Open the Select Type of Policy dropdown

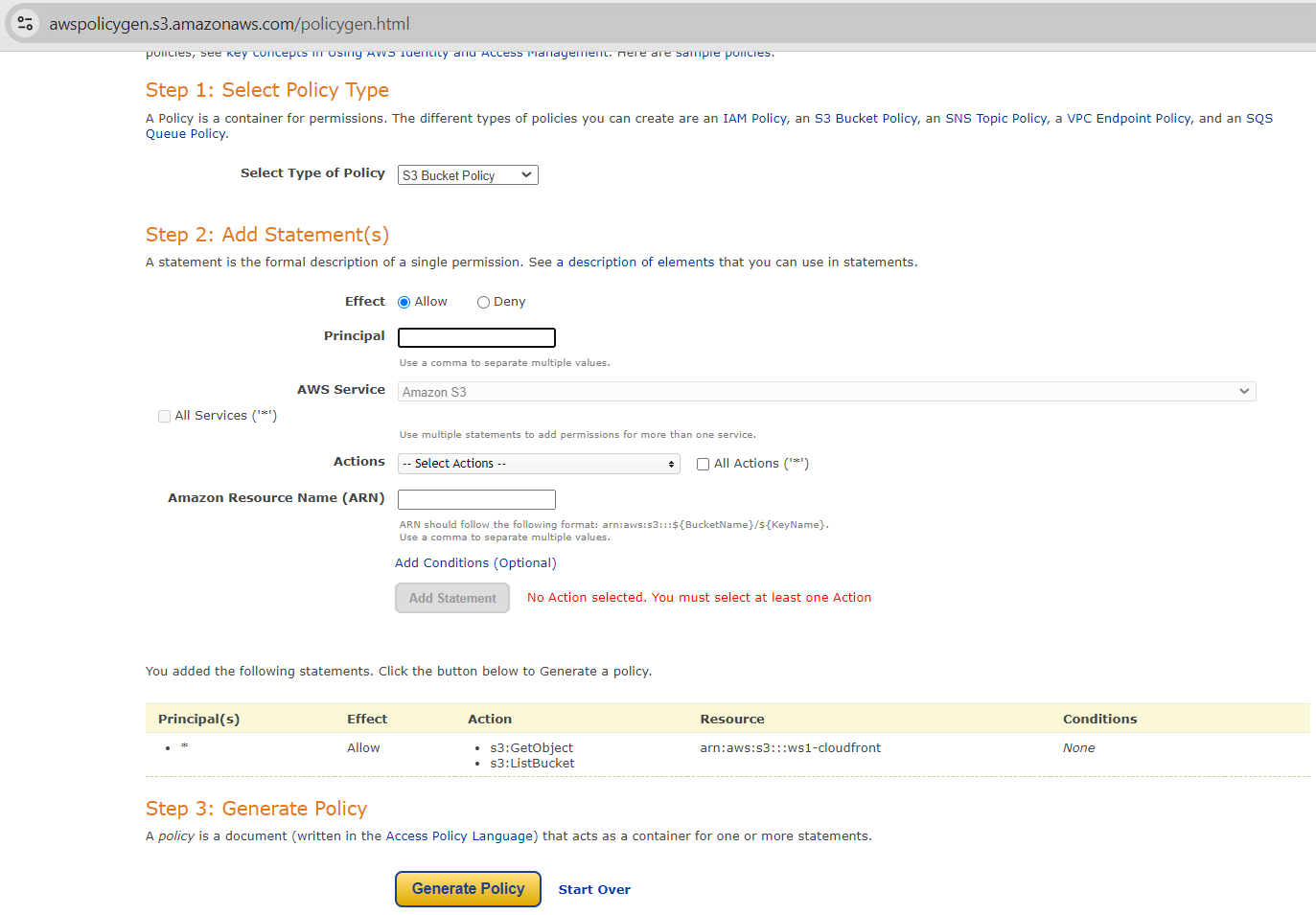pos(468,175)
